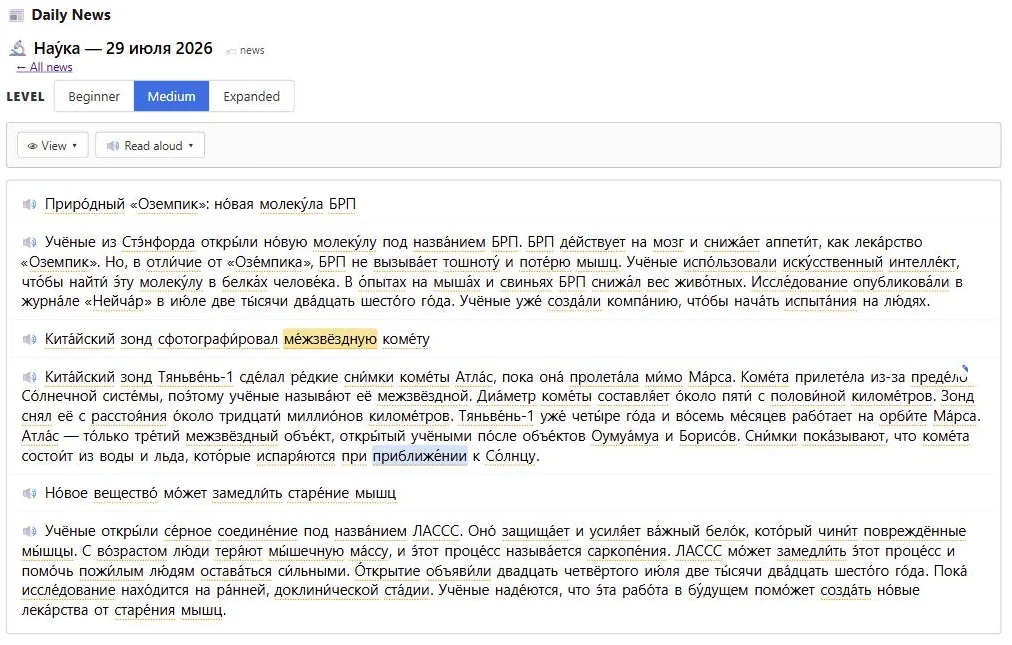
Task: Click the highlighted word ме́жзвёздную
Action: coord(330,340)
